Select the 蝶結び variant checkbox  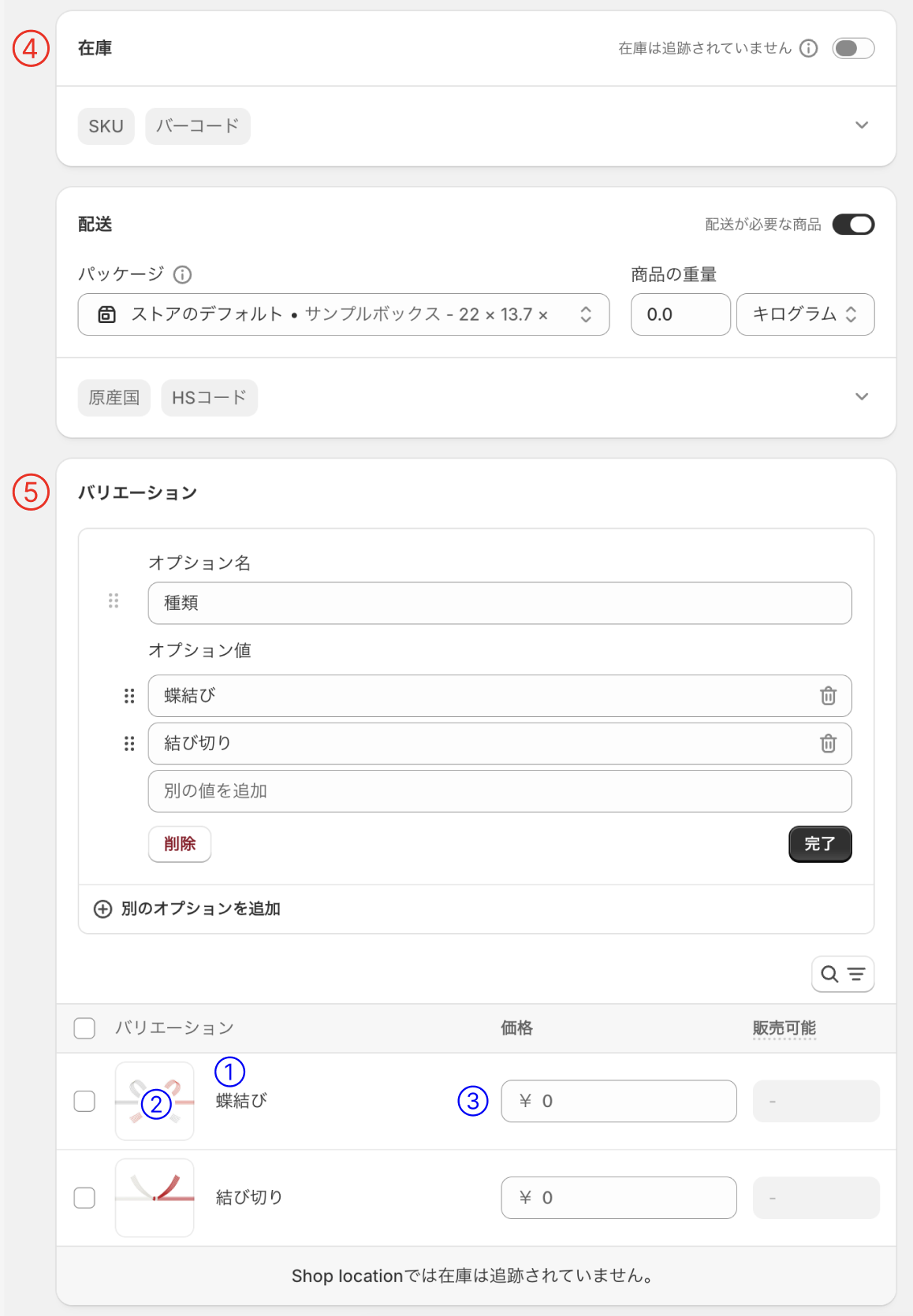[84, 1101]
